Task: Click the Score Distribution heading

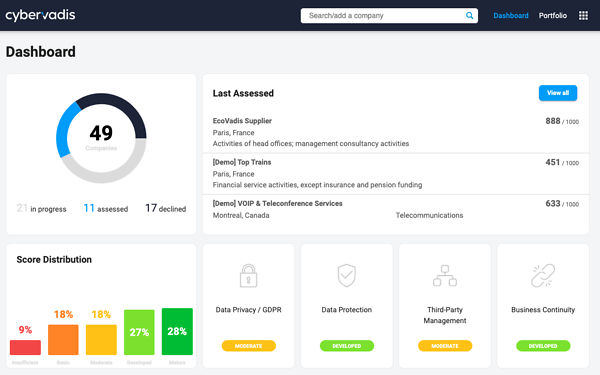Action: [54, 259]
